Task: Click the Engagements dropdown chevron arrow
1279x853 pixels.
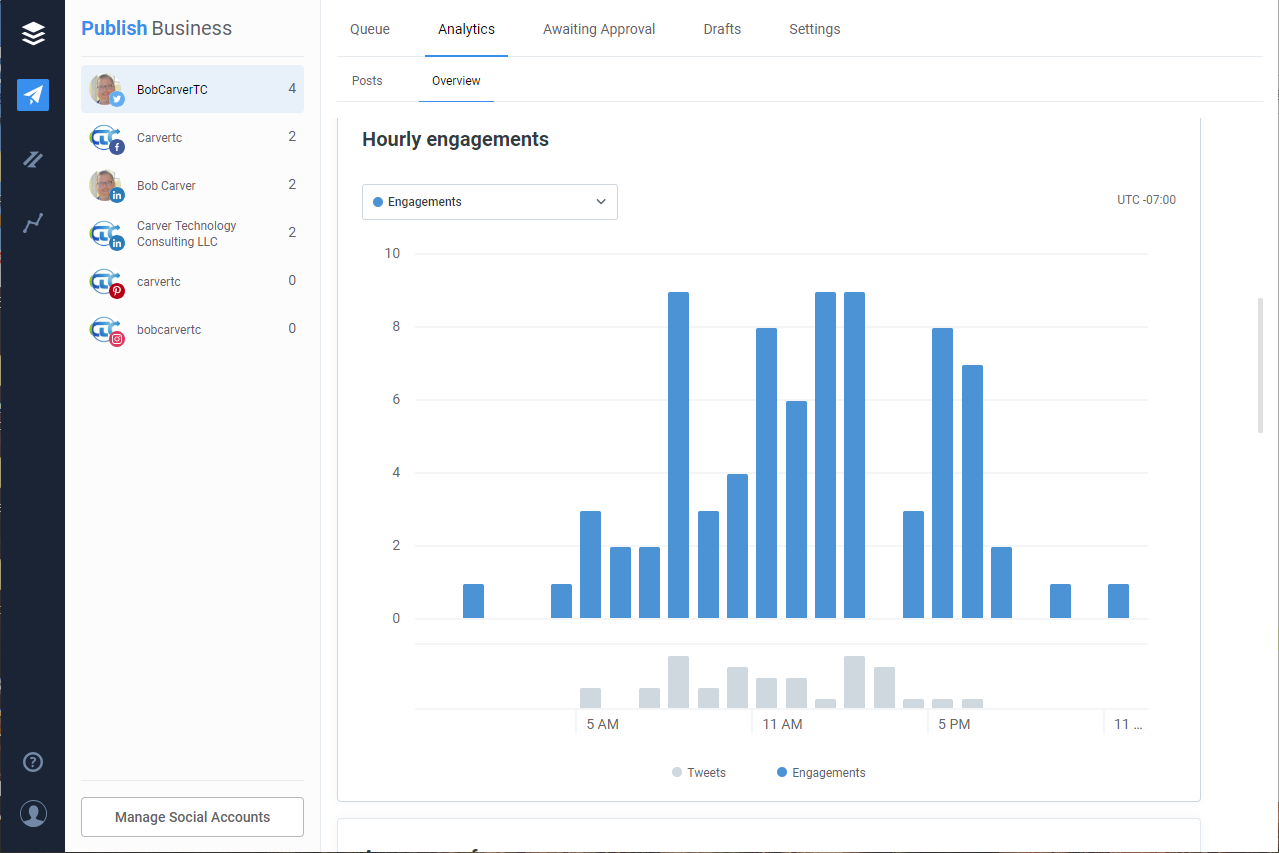Action: coord(601,202)
